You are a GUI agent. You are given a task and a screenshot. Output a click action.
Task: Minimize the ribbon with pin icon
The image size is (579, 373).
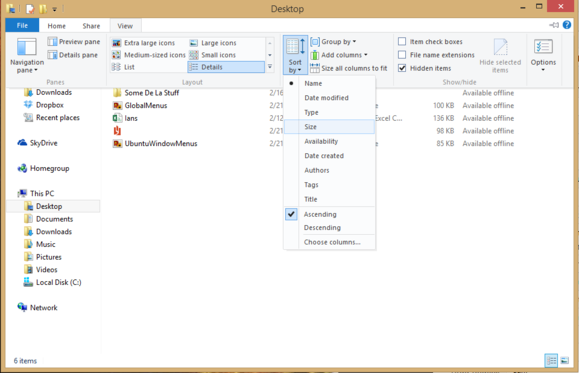click(554, 25)
